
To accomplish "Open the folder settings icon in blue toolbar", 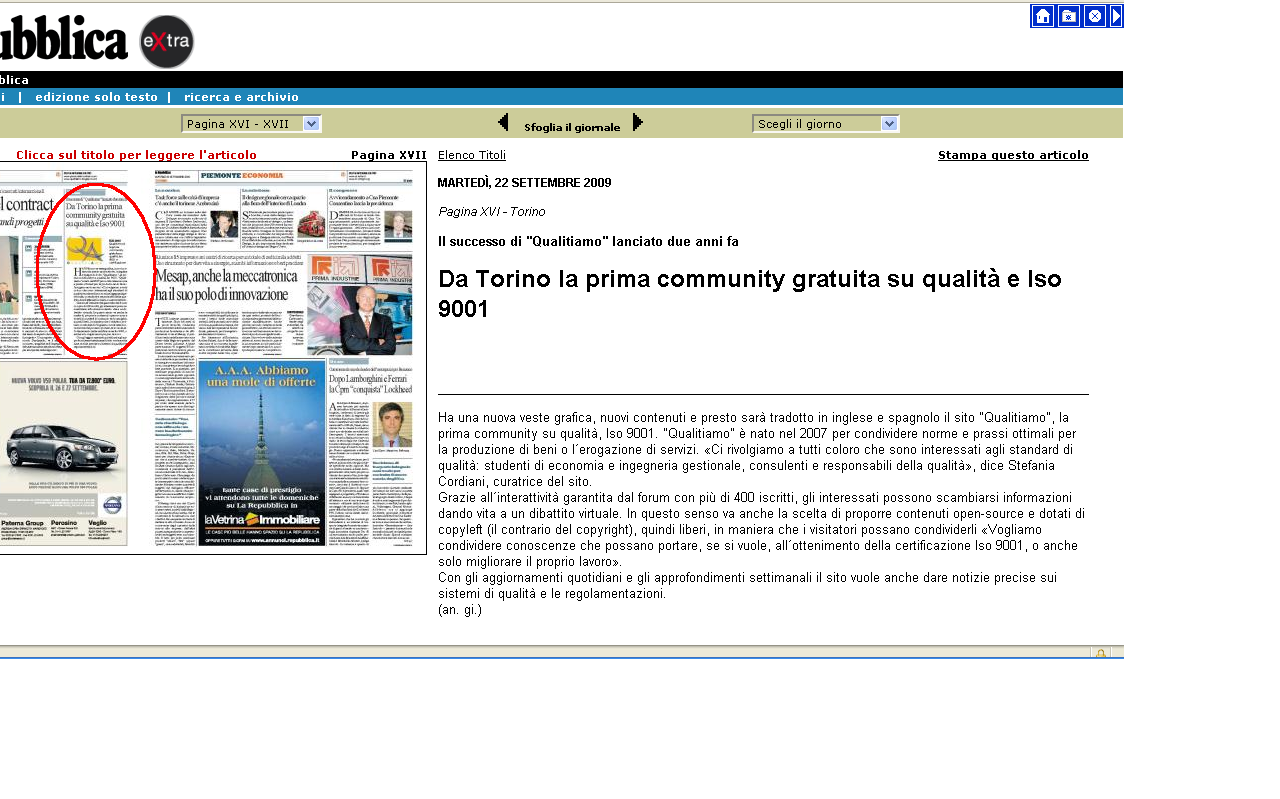I will [x=1069, y=16].
